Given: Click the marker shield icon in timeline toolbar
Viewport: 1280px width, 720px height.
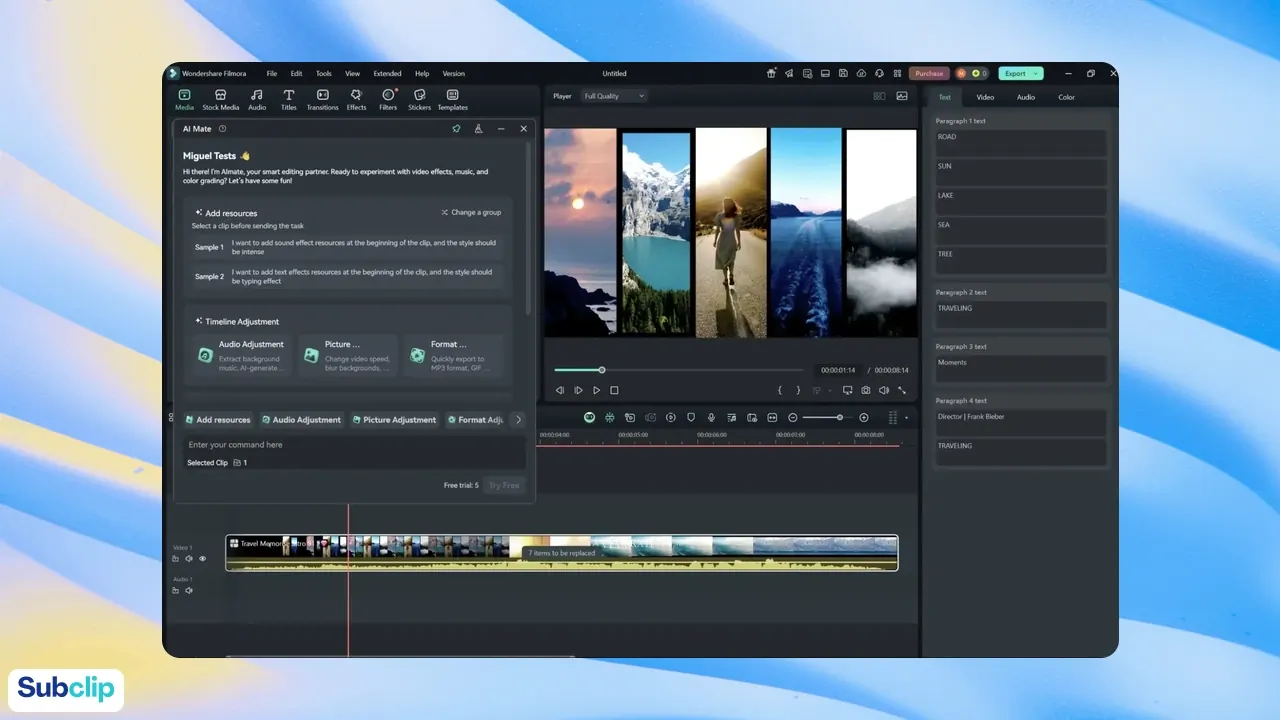Looking at the screenshot, I should [x=690, y=417].
